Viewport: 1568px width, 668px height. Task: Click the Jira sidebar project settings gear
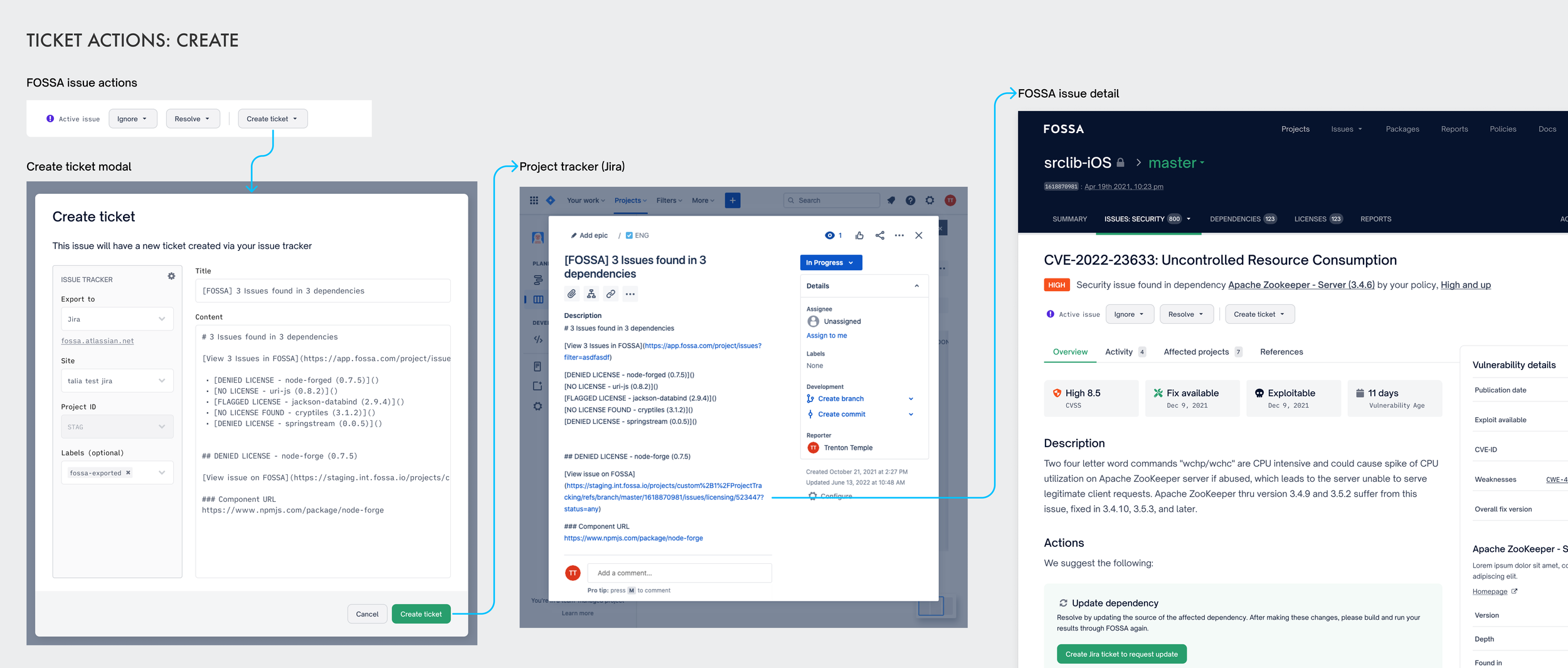coord(538,406)
